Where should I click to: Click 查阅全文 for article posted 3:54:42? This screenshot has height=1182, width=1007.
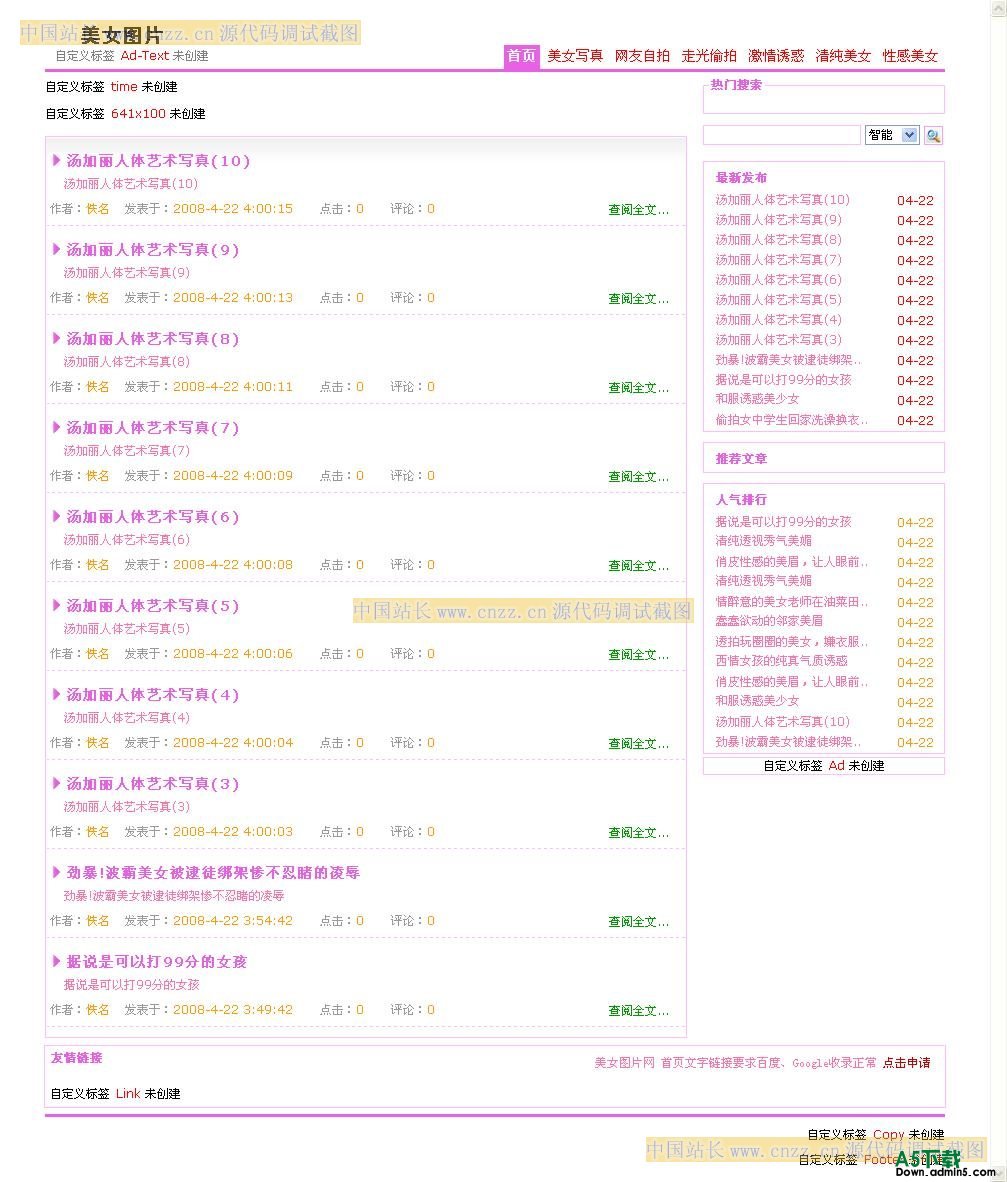[638, 921]
